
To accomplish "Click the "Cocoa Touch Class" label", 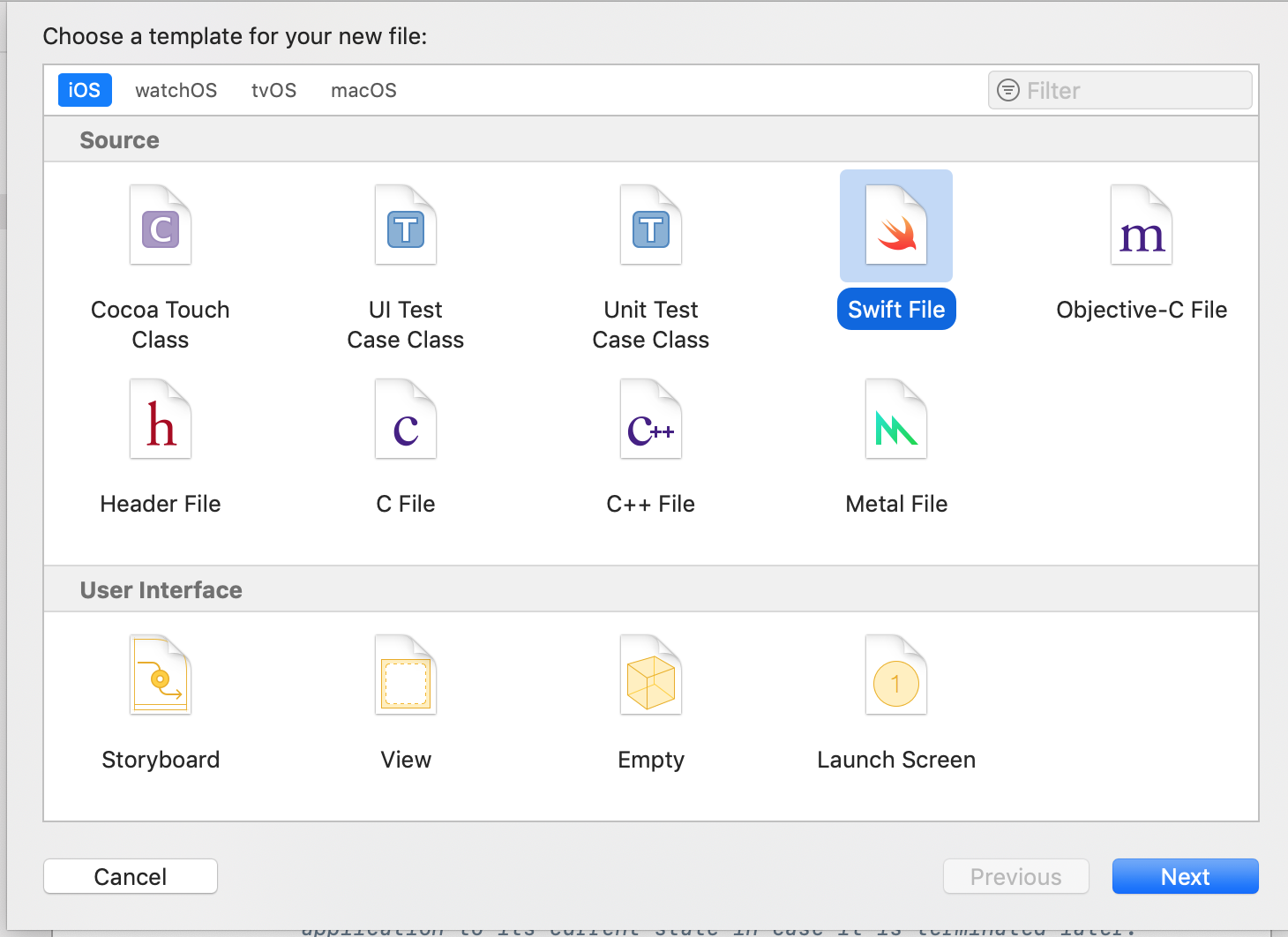I will [161, 325].
